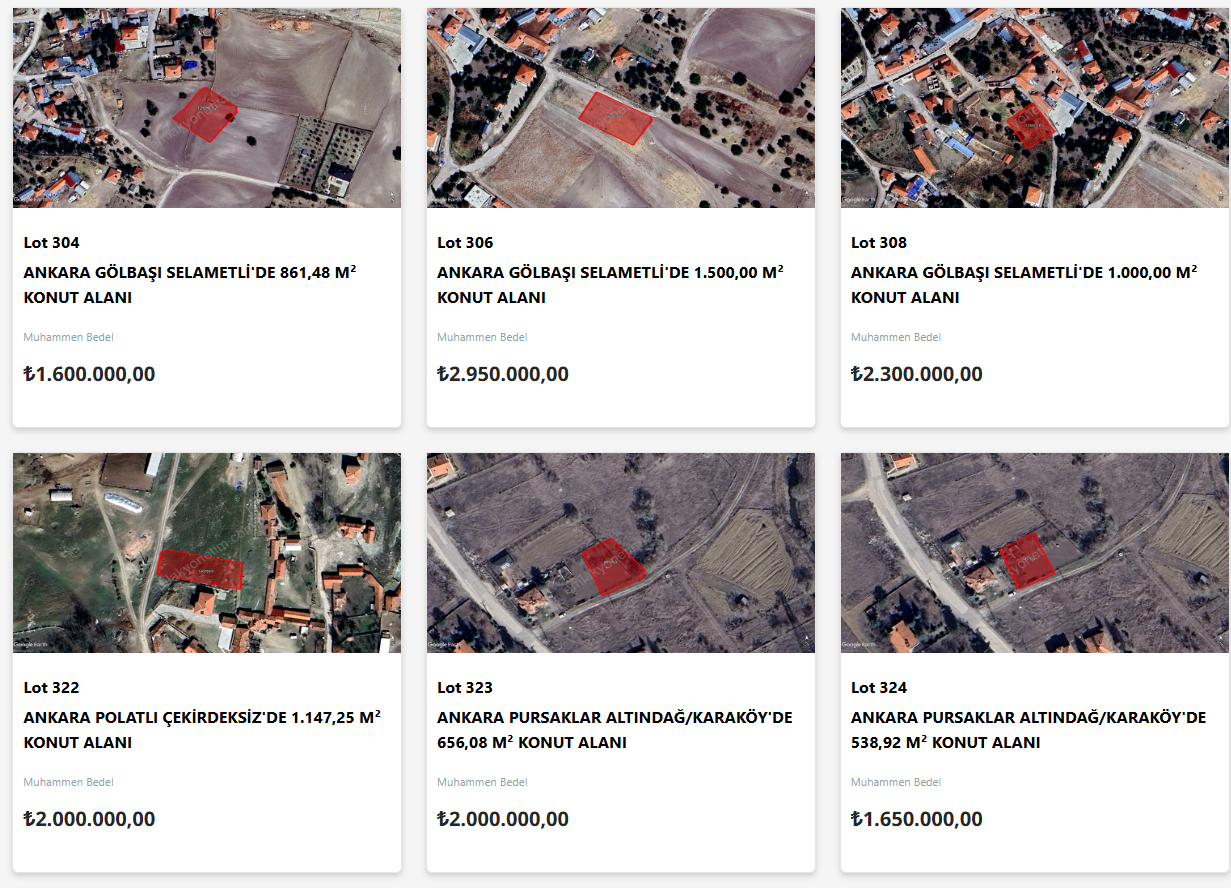
Task: Open the Karaköy 656,08 m² listing title
Action: point(615,729)
